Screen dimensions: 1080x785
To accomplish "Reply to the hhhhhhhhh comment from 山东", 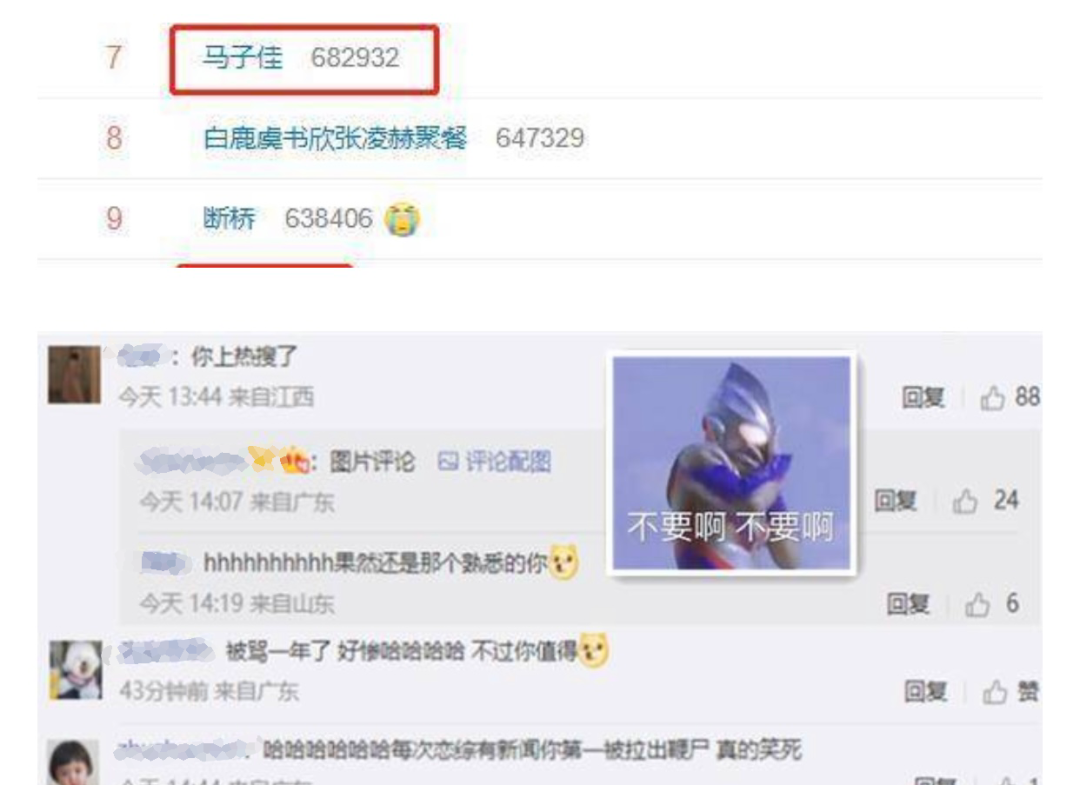I will (x=908, y=604).
